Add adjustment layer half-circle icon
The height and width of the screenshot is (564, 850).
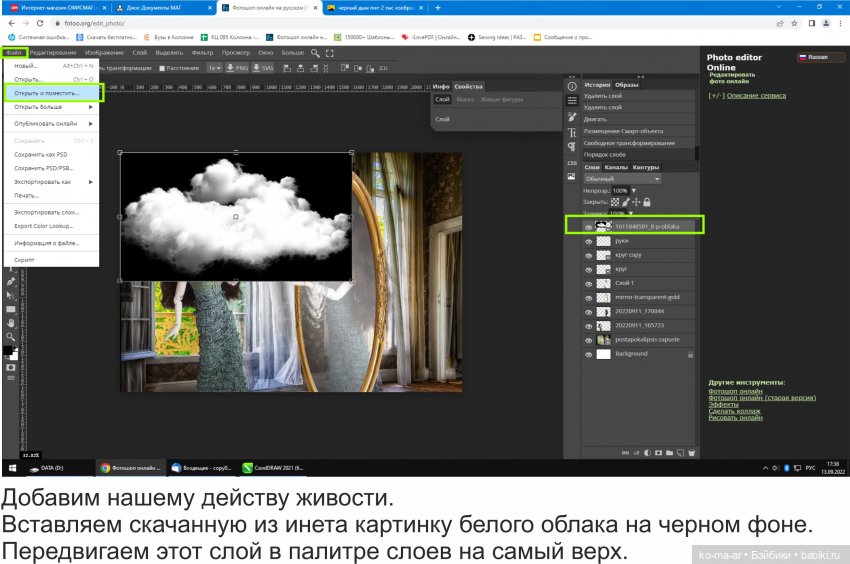pyautogui.click(x=647, y=453)
